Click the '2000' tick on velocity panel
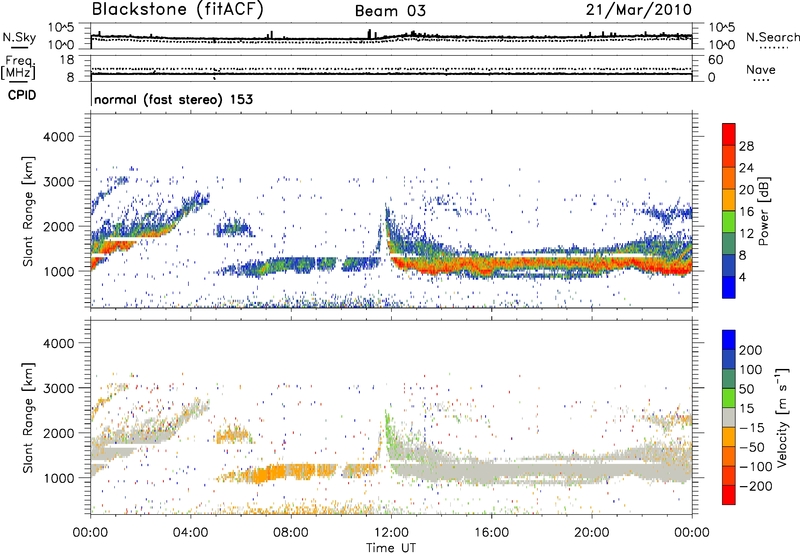The height and width of the screenshot is (554, 800). (59, 433)
